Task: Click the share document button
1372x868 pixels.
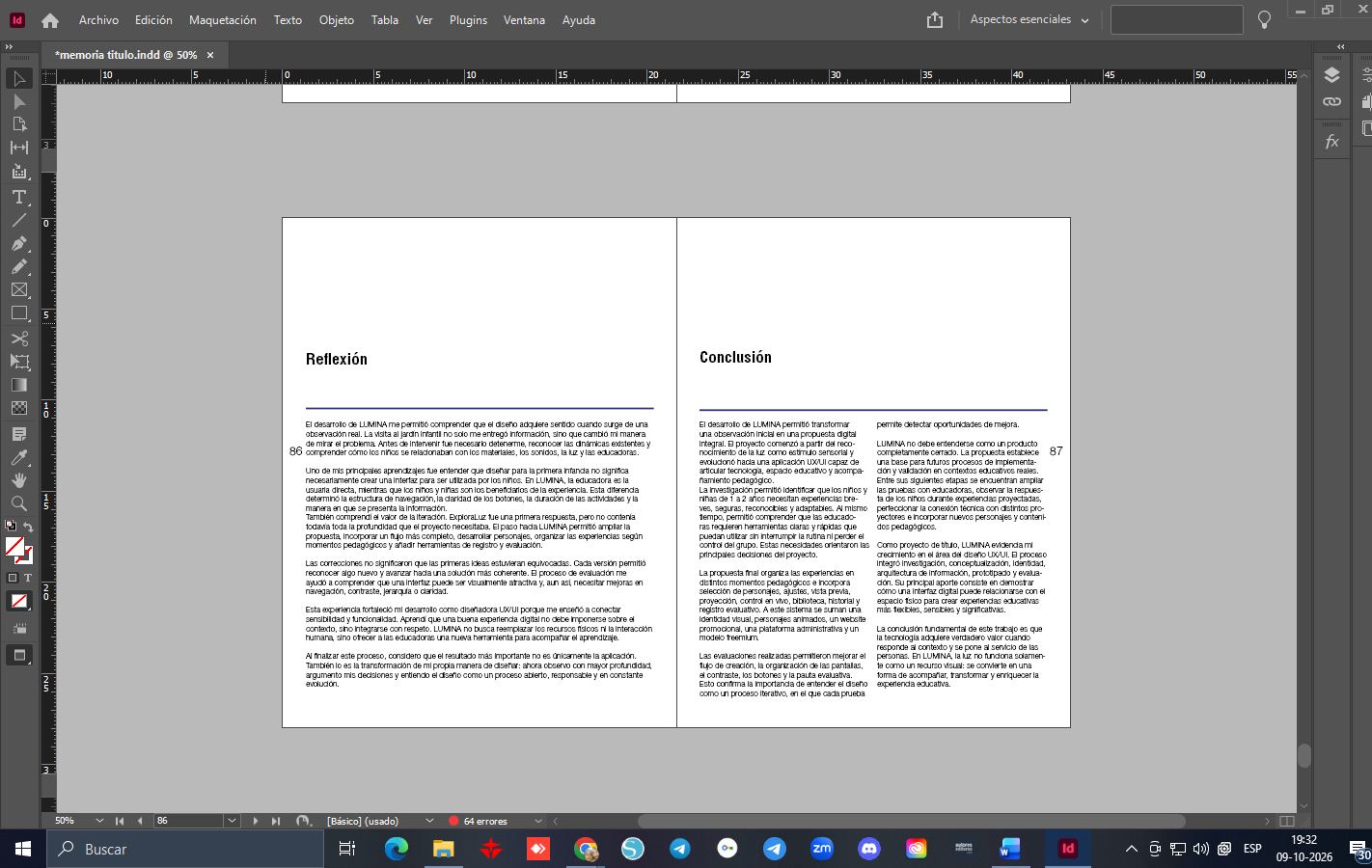Action: click(x=934, y=20)
